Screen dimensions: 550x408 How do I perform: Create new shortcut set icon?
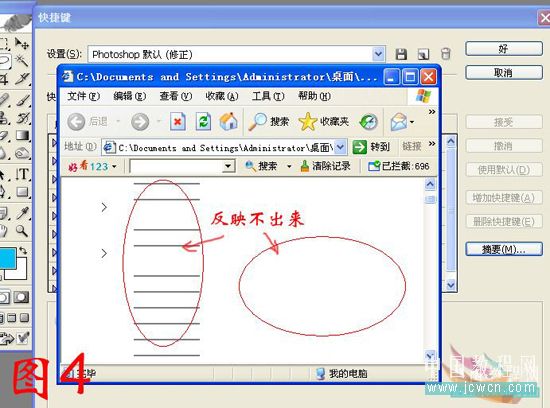(x=423, y=54)
